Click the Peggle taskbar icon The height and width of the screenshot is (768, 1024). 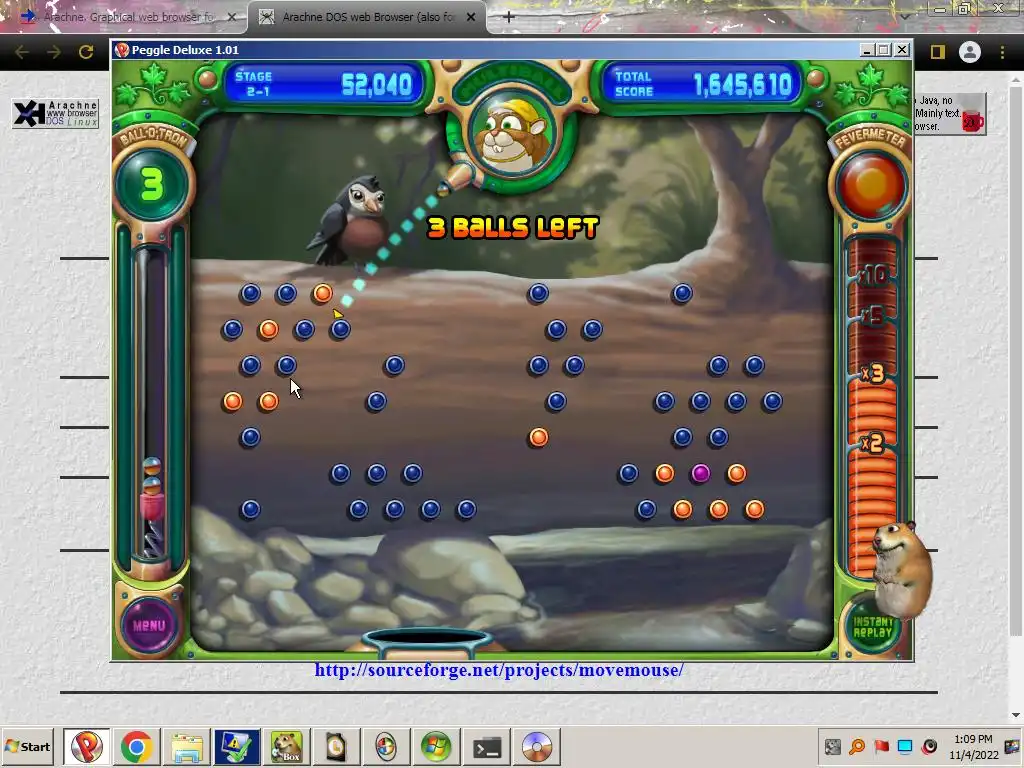coord(86,746)
